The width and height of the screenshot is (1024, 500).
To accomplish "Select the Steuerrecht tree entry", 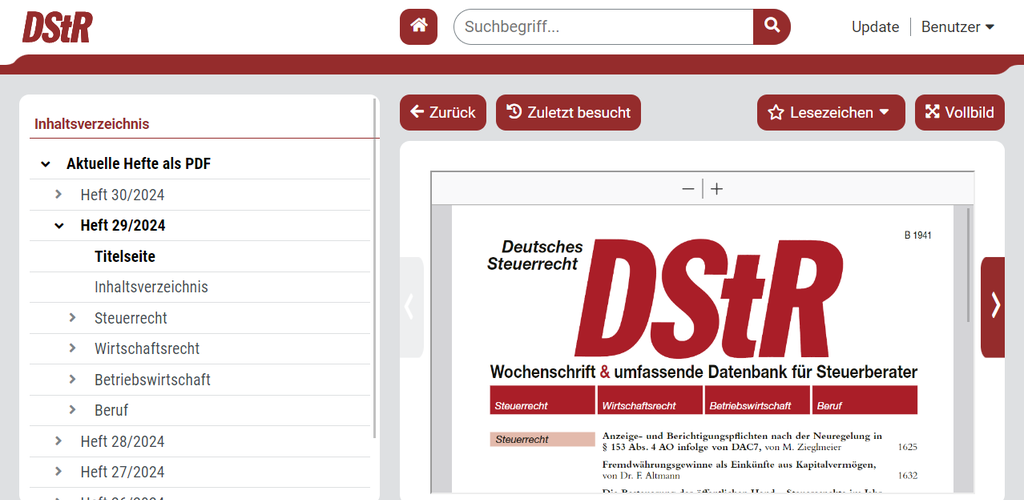I will pos(131,318).
